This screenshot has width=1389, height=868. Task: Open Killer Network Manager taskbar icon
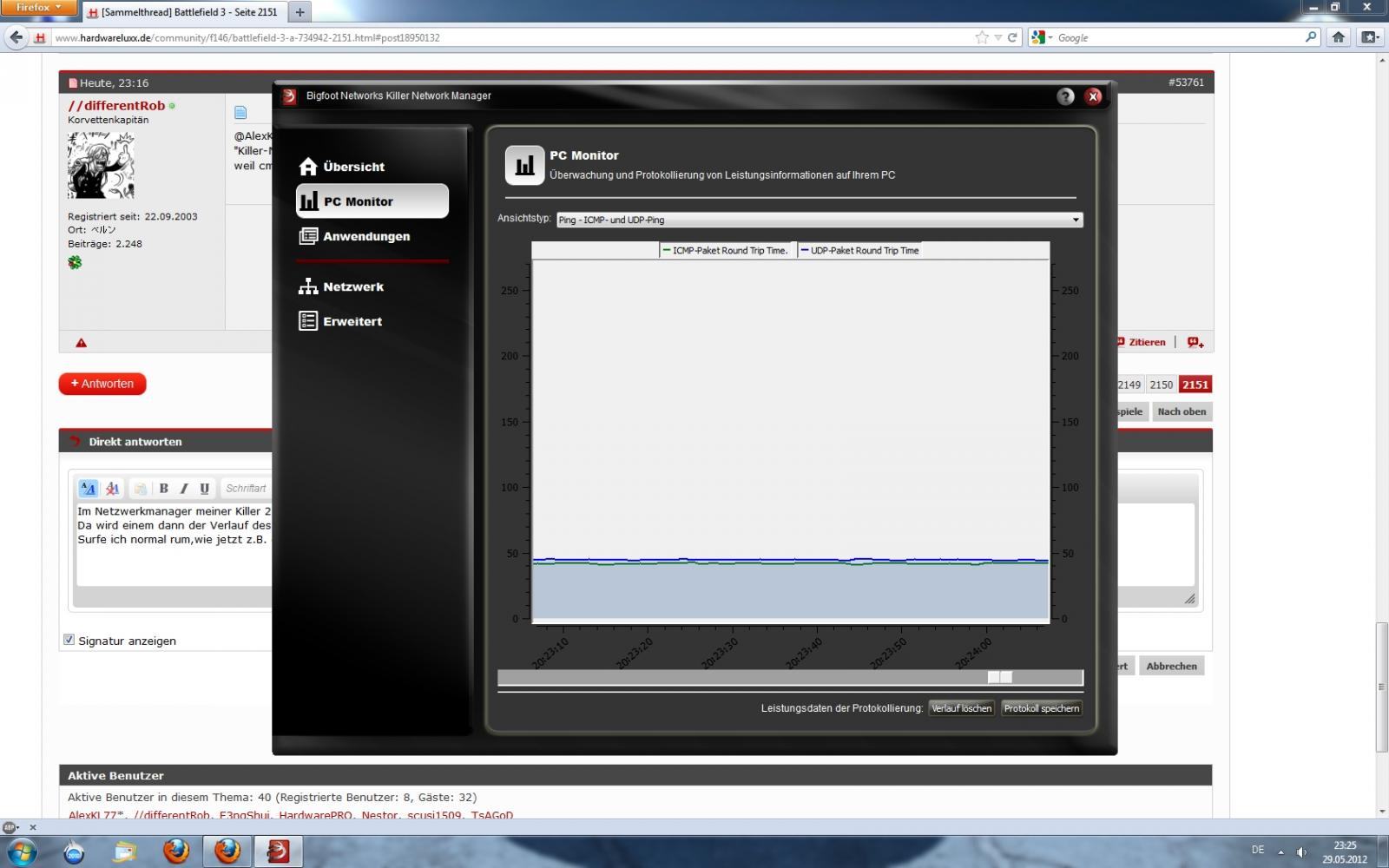[278, 852]
